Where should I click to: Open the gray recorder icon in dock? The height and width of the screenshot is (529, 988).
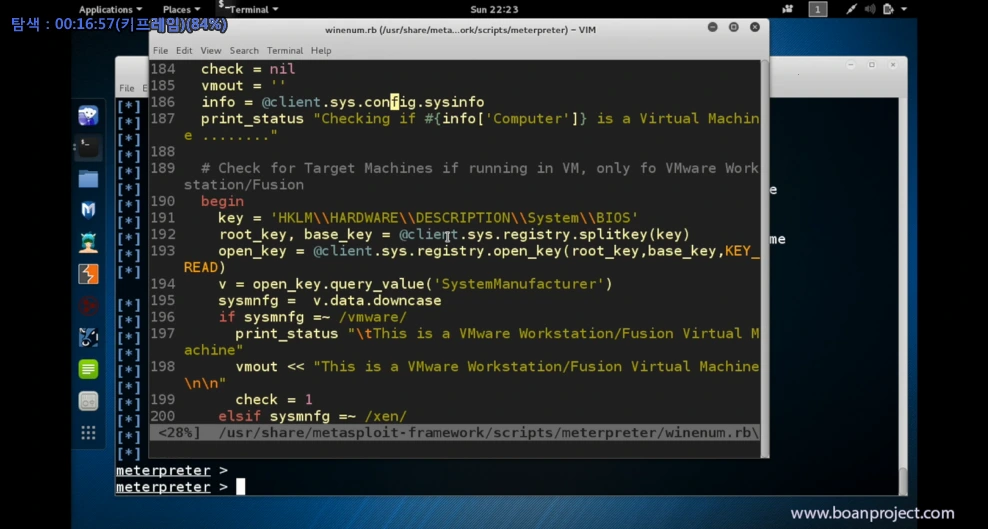tap(88, 401)
